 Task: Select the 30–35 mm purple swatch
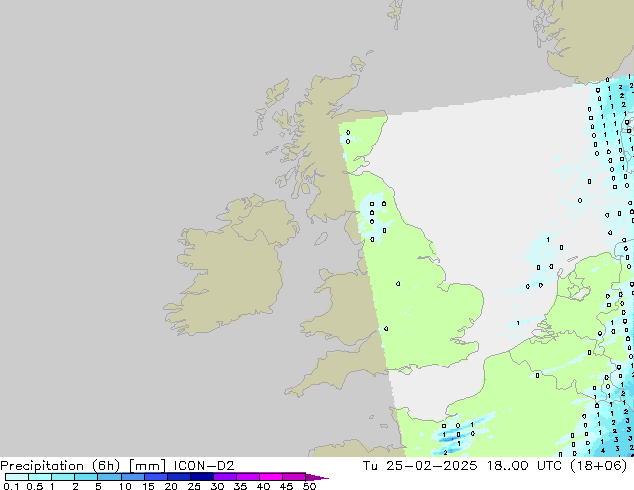click(225, 477)
